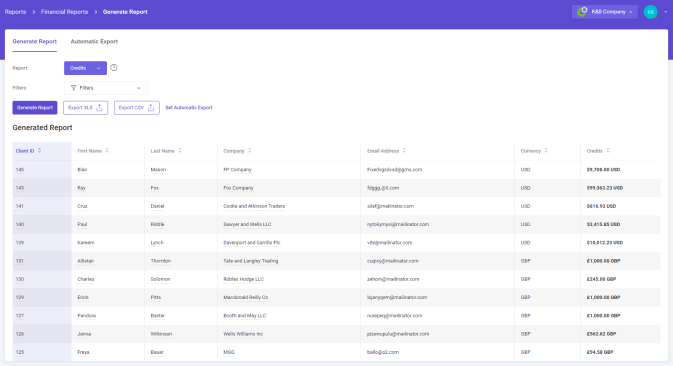Click Tate and Langley Trading company
Image resolution: width=673 pixels, height=366 pixels.
point(251,261)
